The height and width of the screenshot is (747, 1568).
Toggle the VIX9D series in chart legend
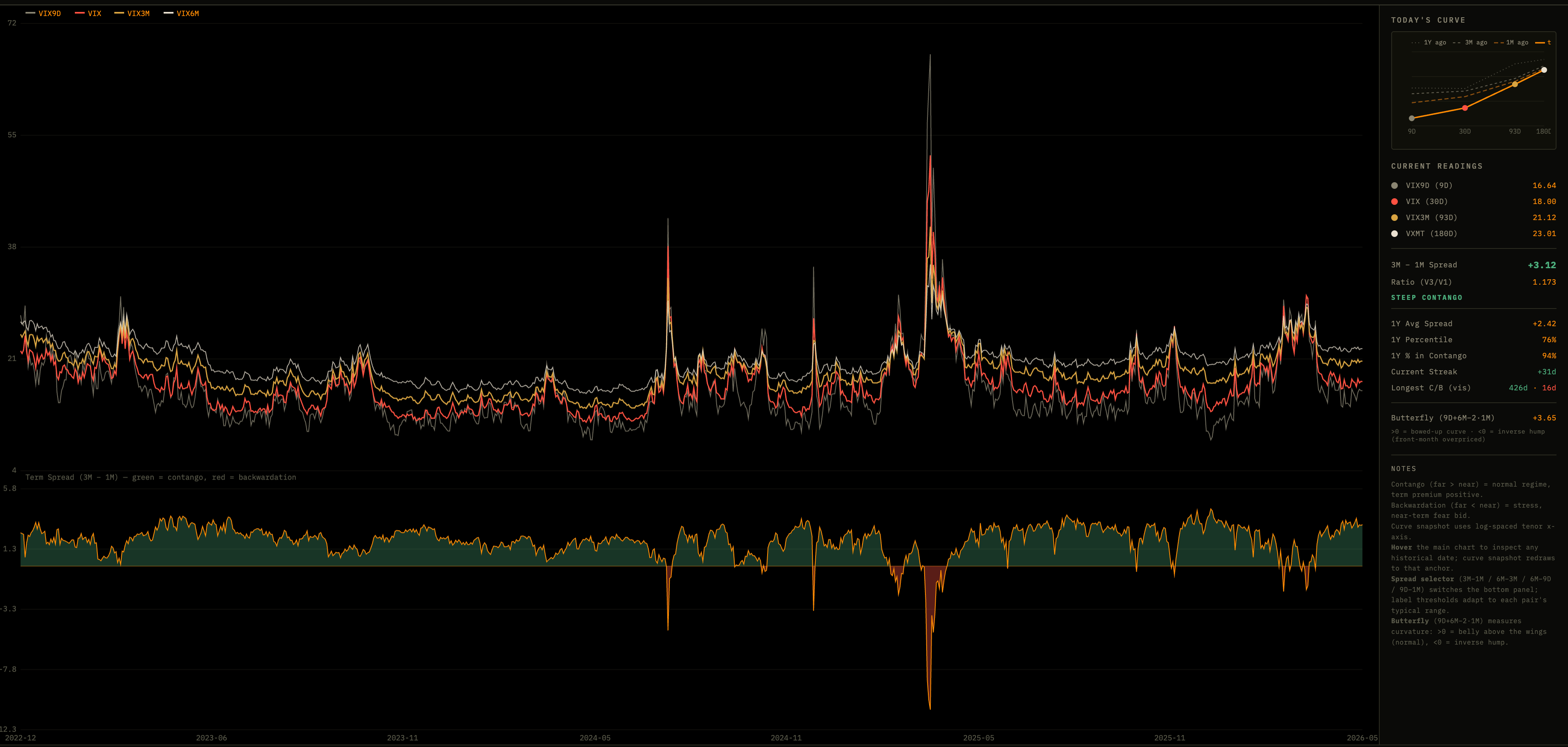(x=43, y=14)
